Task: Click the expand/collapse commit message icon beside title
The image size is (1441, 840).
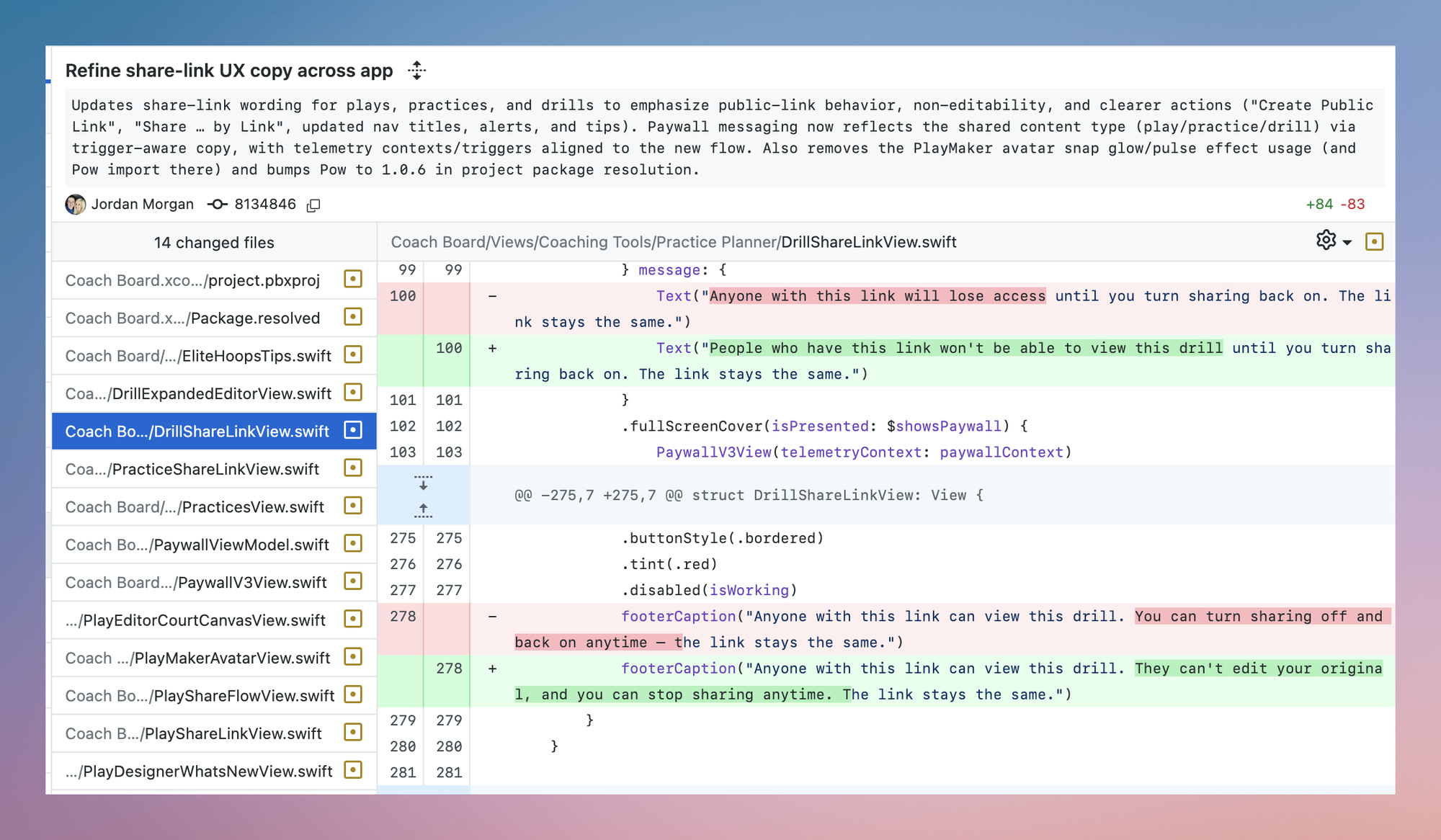Action: click(x=416, y=71)
